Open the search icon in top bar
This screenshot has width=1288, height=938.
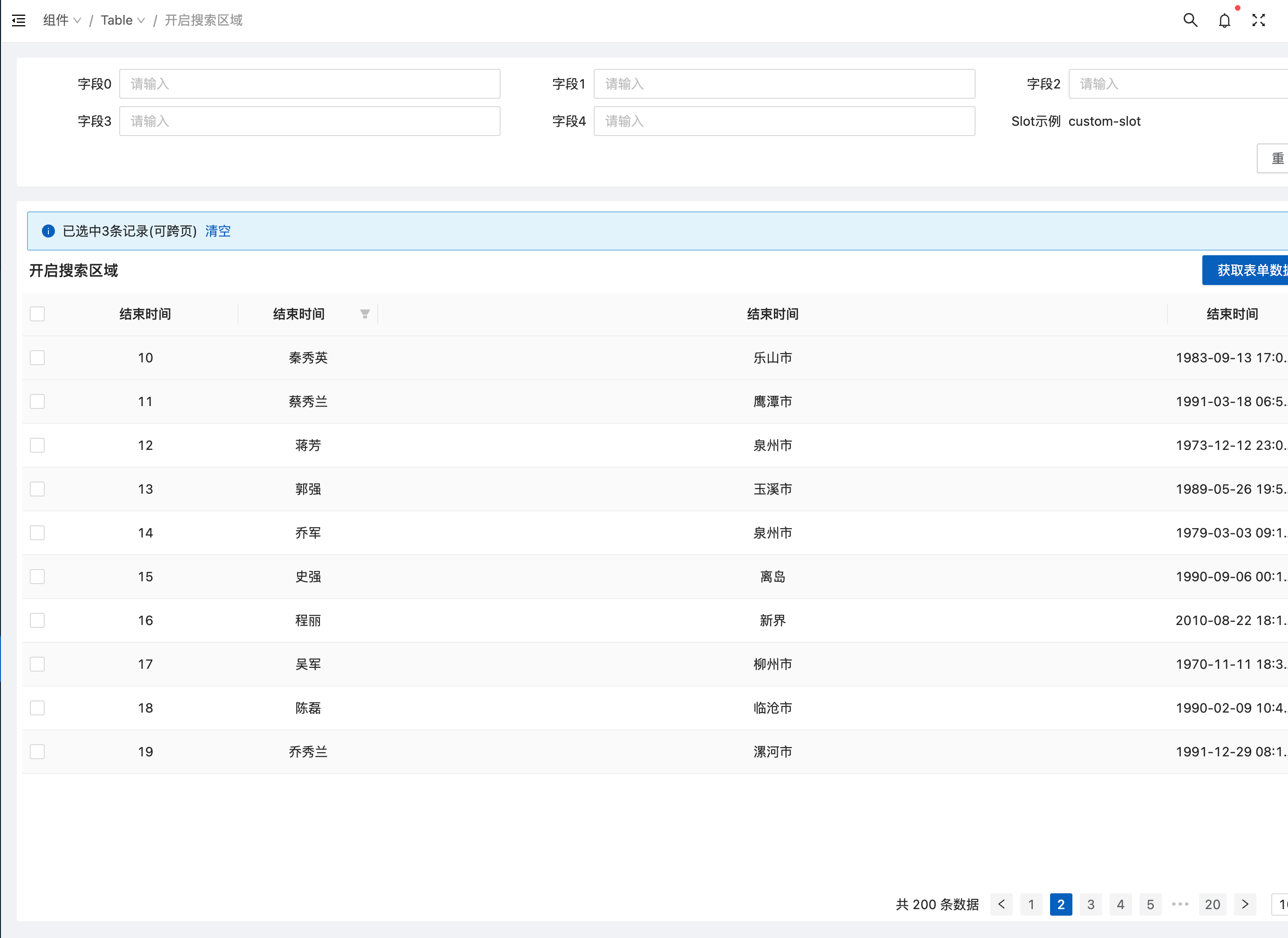1190,20
